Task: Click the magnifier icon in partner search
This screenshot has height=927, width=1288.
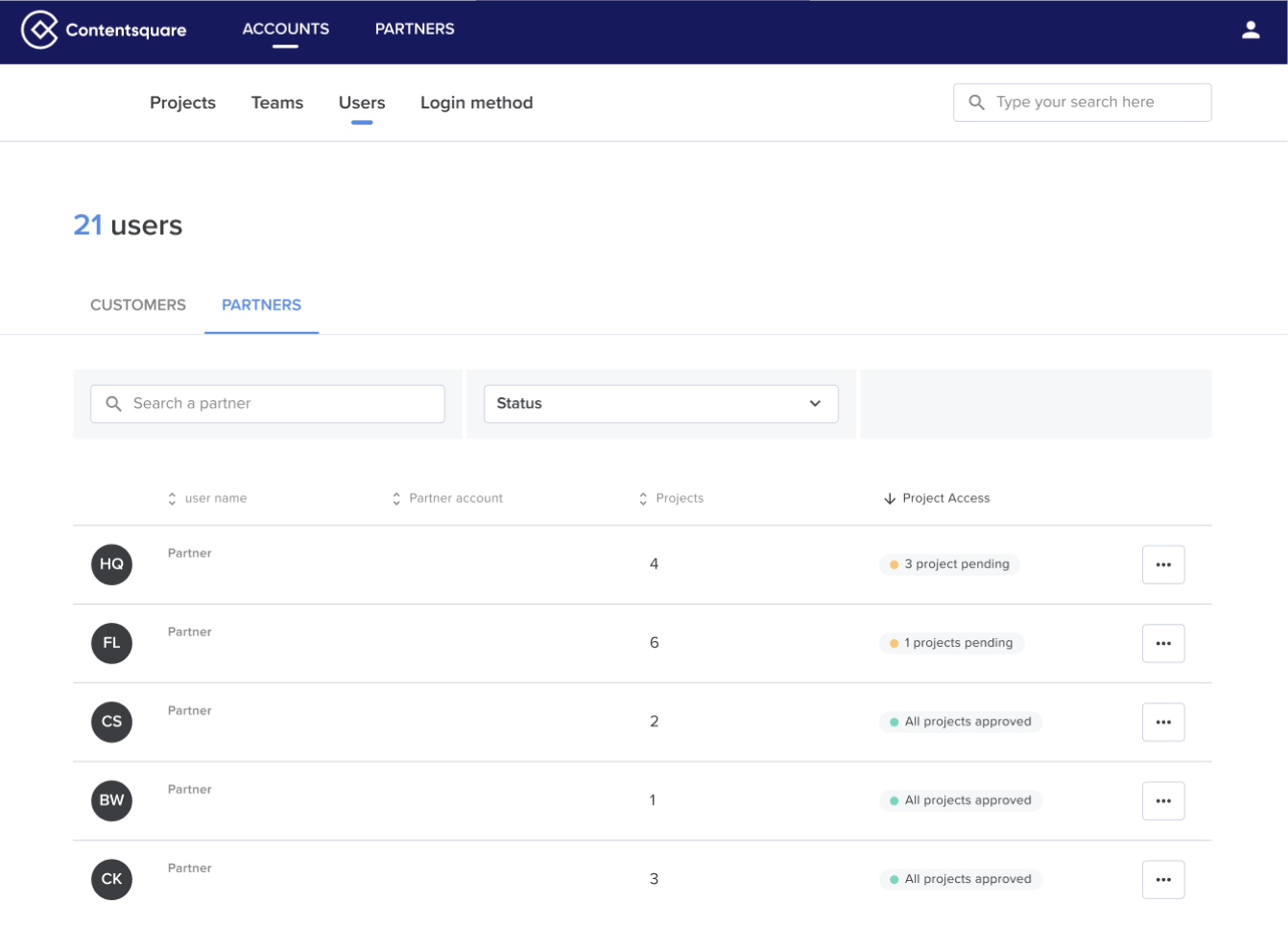Action: pyautogui.click(x=113, y=404)
